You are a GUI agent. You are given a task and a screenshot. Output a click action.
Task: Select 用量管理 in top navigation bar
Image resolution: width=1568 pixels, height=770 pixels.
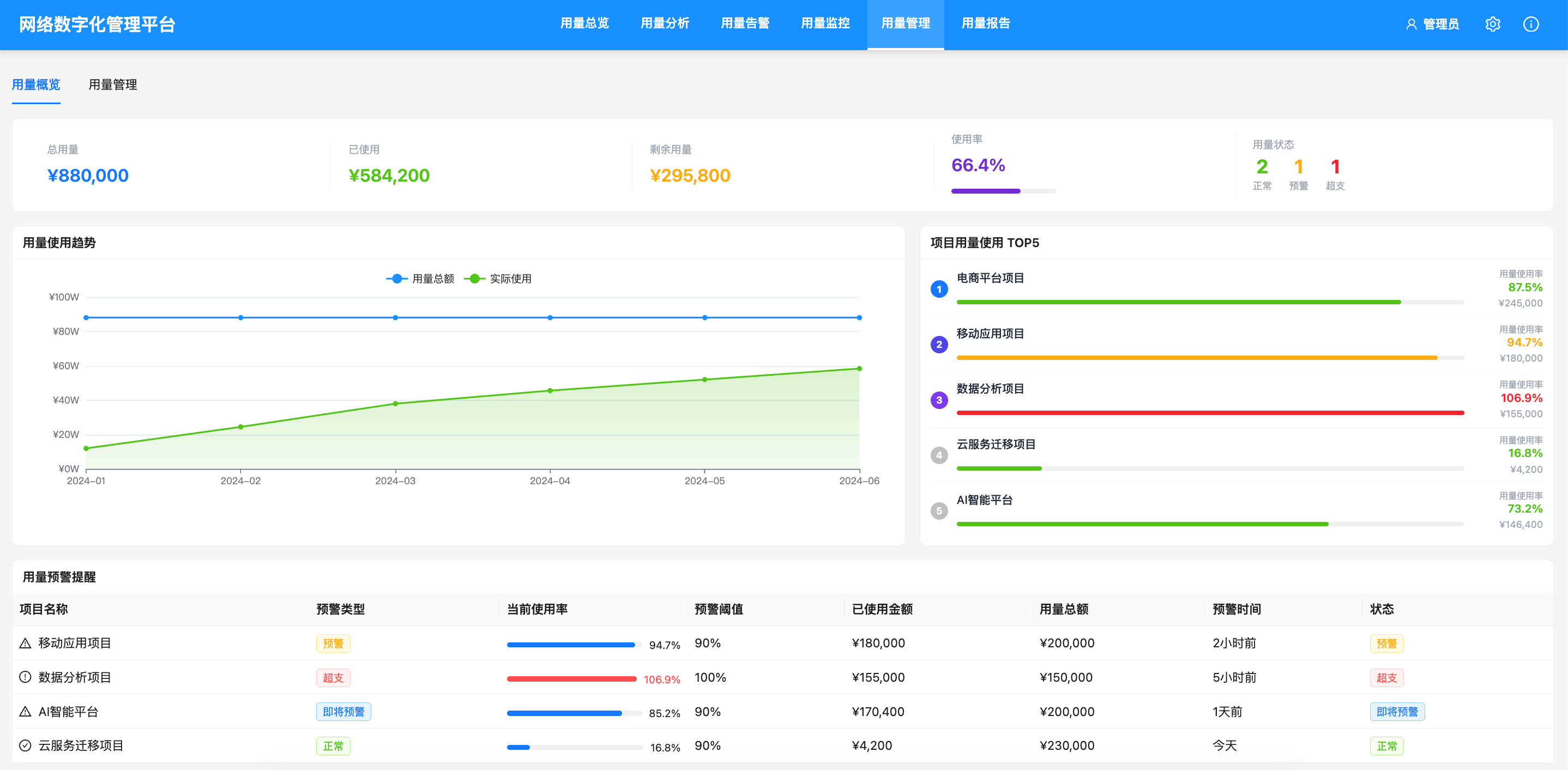coord(906,24)
